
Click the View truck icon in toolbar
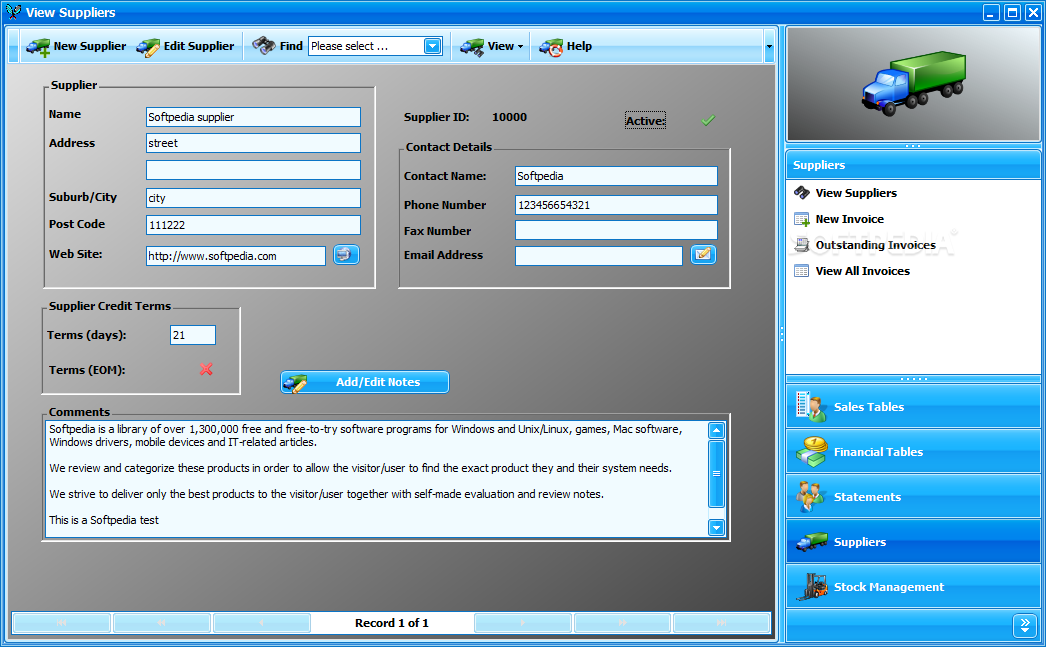point(472,47)
